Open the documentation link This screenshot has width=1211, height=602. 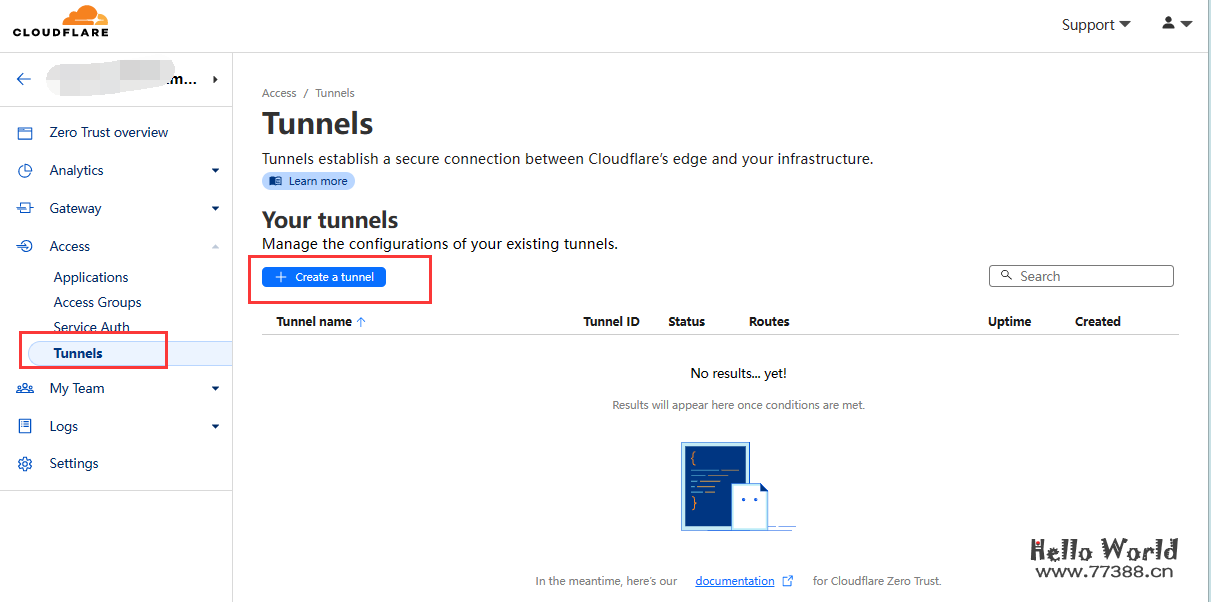point(735,581)
